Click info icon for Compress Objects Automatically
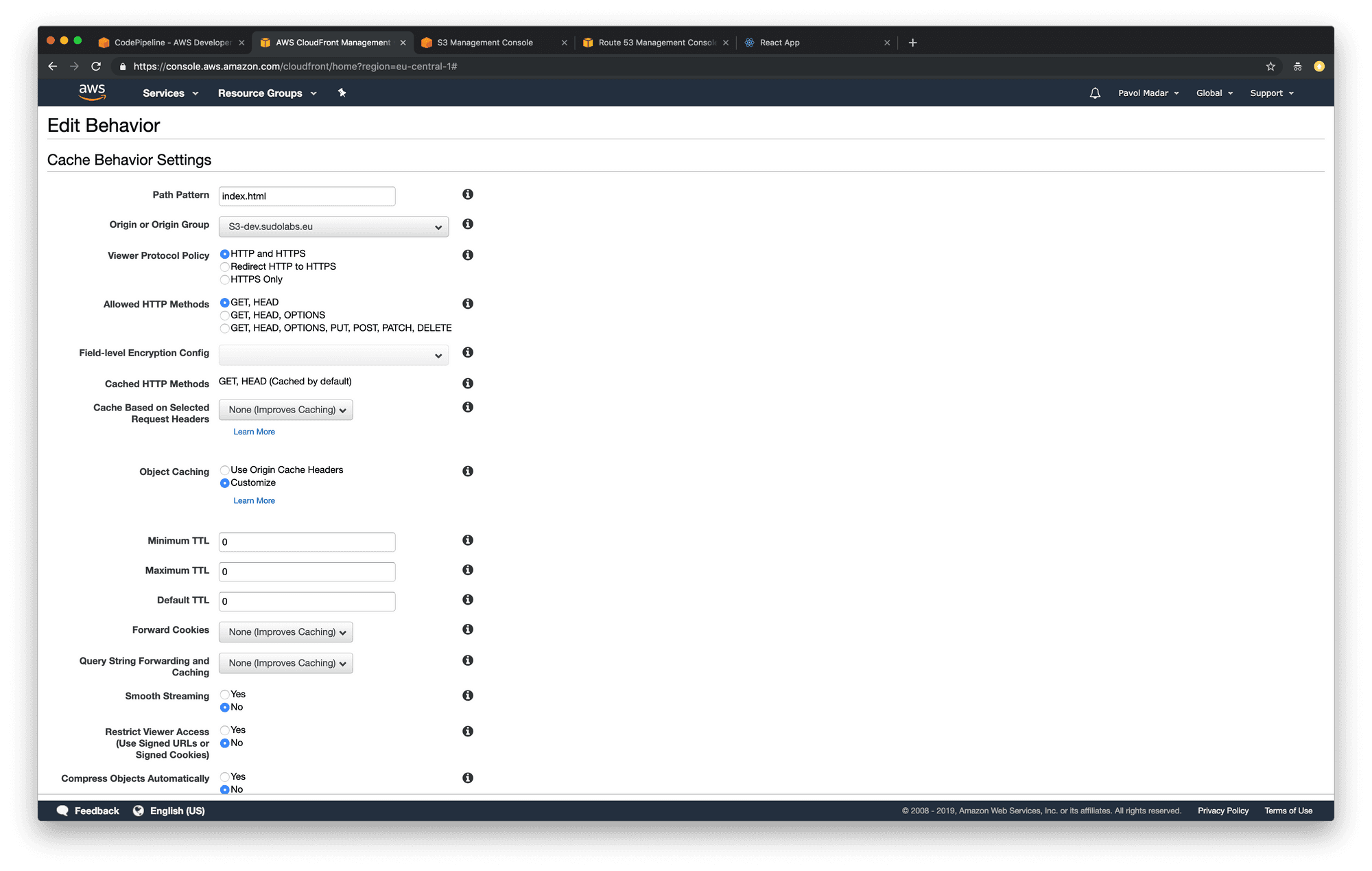This screenshot has width=1372, height=871. (x=468, y=778)
